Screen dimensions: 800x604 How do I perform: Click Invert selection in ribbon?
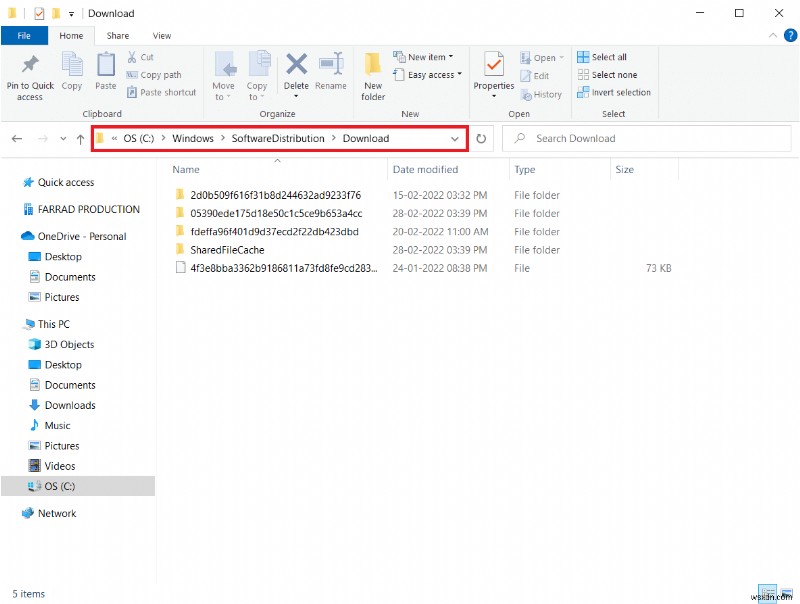[x=614, y=92]
